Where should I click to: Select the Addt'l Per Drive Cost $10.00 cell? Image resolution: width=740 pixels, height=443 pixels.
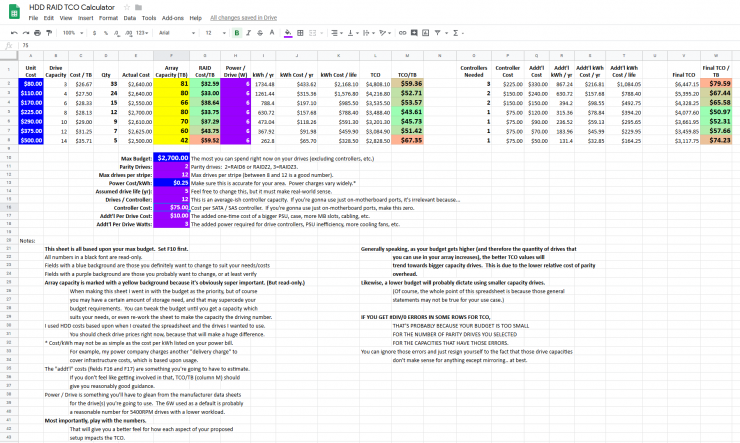tap(171, 216)
